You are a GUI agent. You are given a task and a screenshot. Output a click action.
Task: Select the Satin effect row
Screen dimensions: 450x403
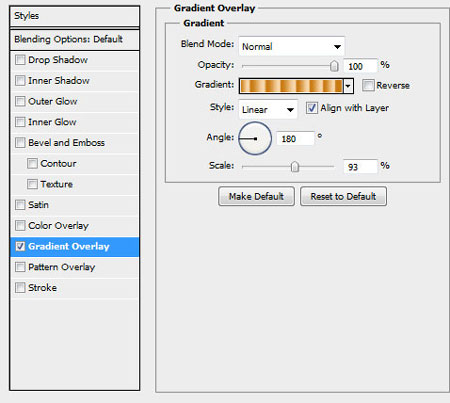click(x=75, y=205)
